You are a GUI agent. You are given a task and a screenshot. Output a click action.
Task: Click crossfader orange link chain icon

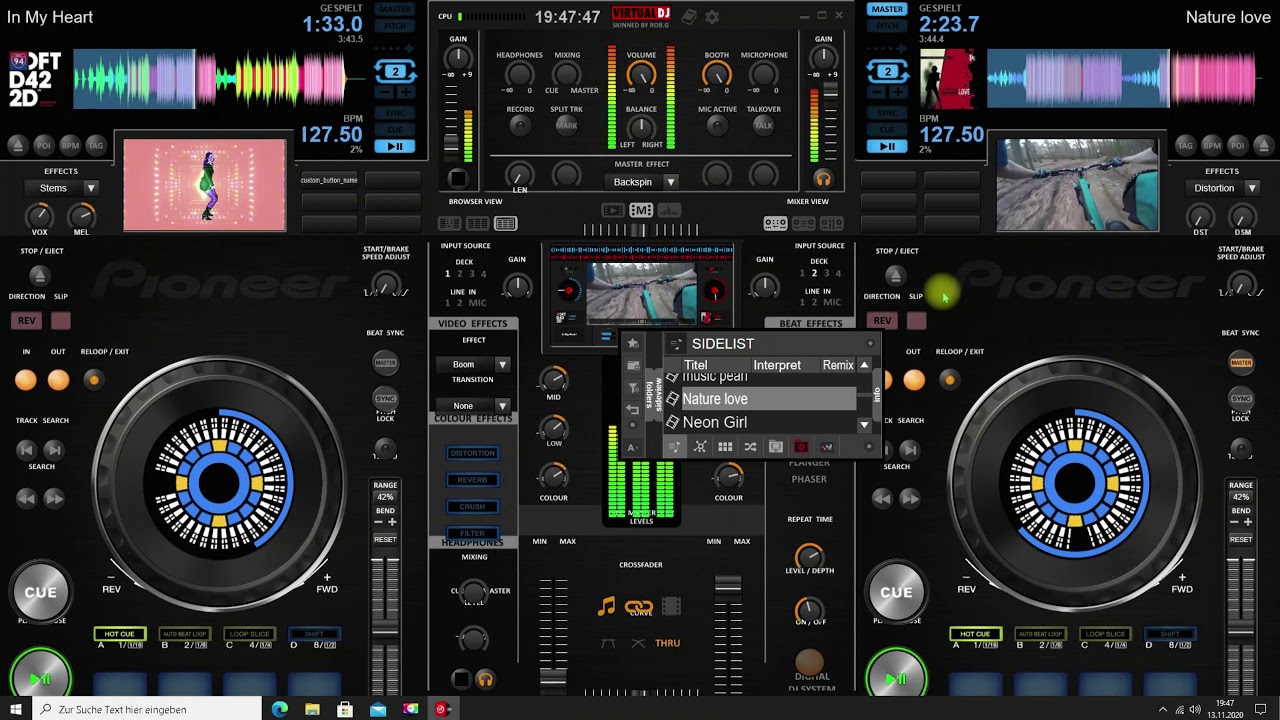638,607
